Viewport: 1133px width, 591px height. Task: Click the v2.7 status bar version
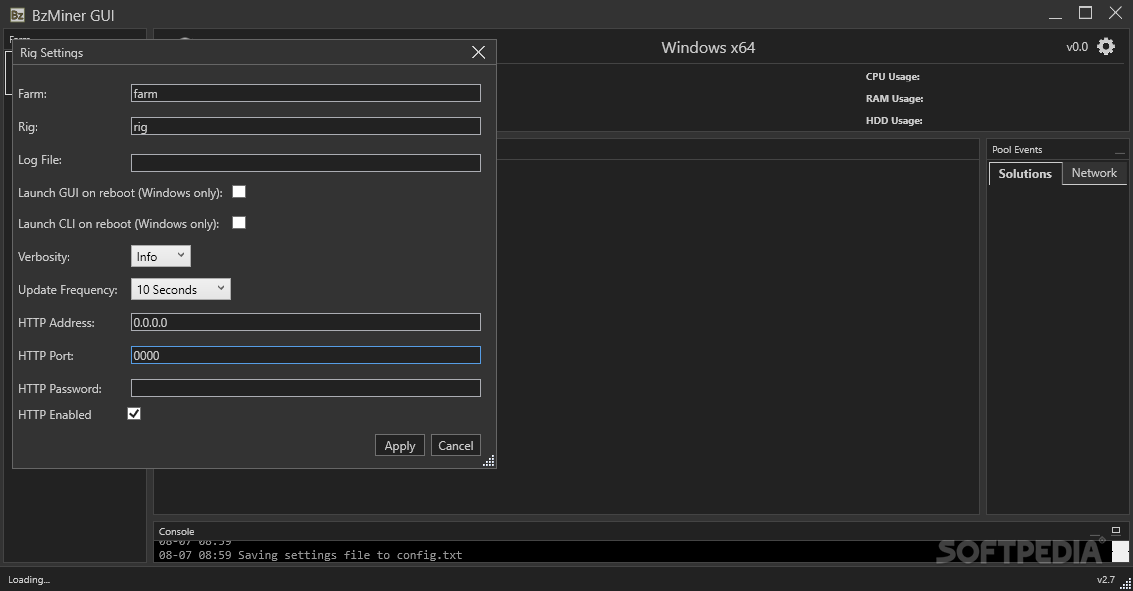click(1106, 579)
